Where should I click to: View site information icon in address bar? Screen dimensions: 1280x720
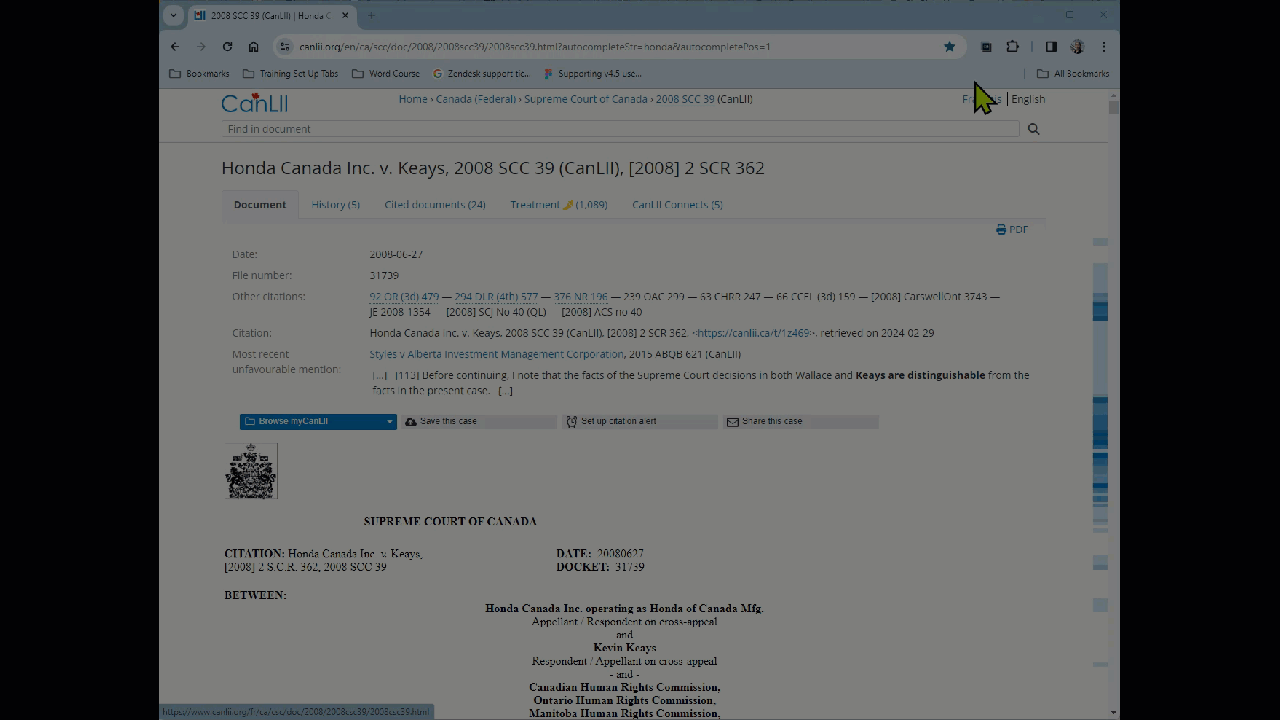[x=285, y=47]
